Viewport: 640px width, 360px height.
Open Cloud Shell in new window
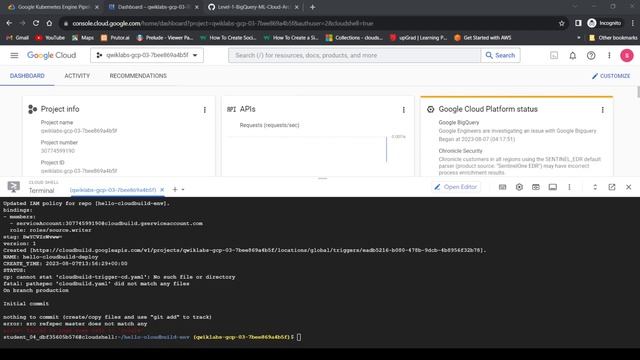[x=611, y=187]
